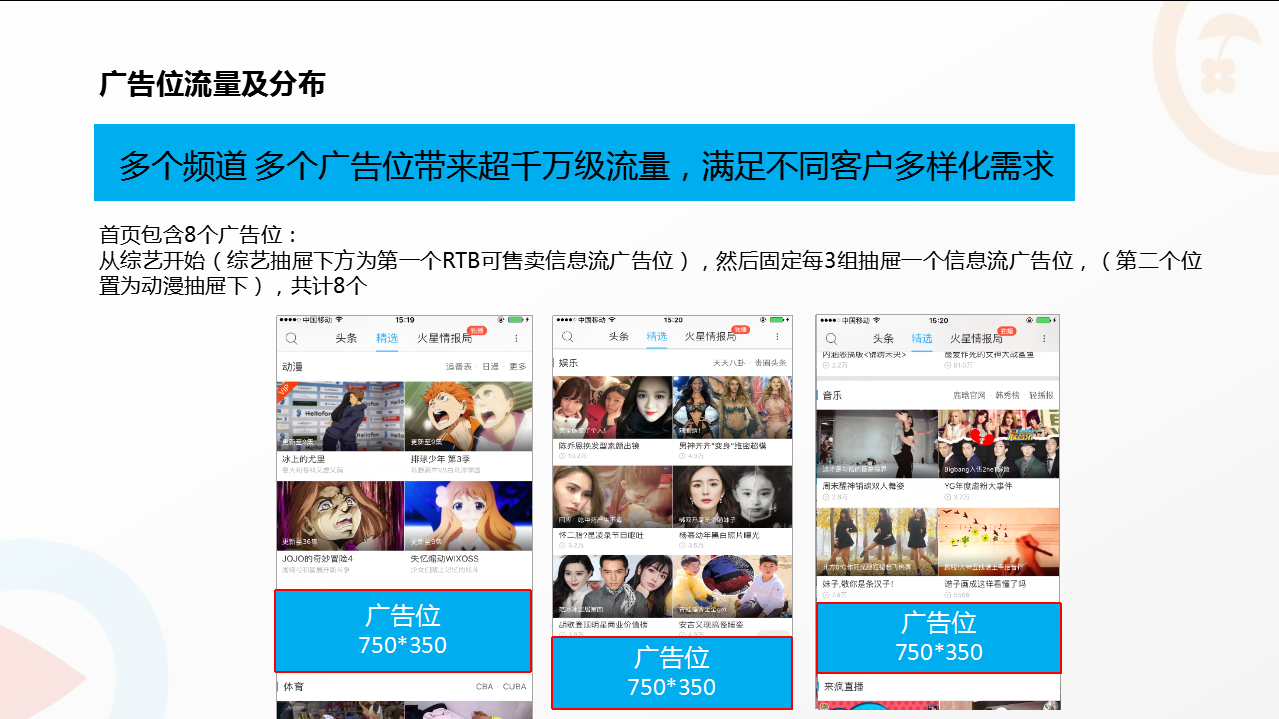
Task: Tap the search icon in the right phone
Action: click(x=830, y=338)
